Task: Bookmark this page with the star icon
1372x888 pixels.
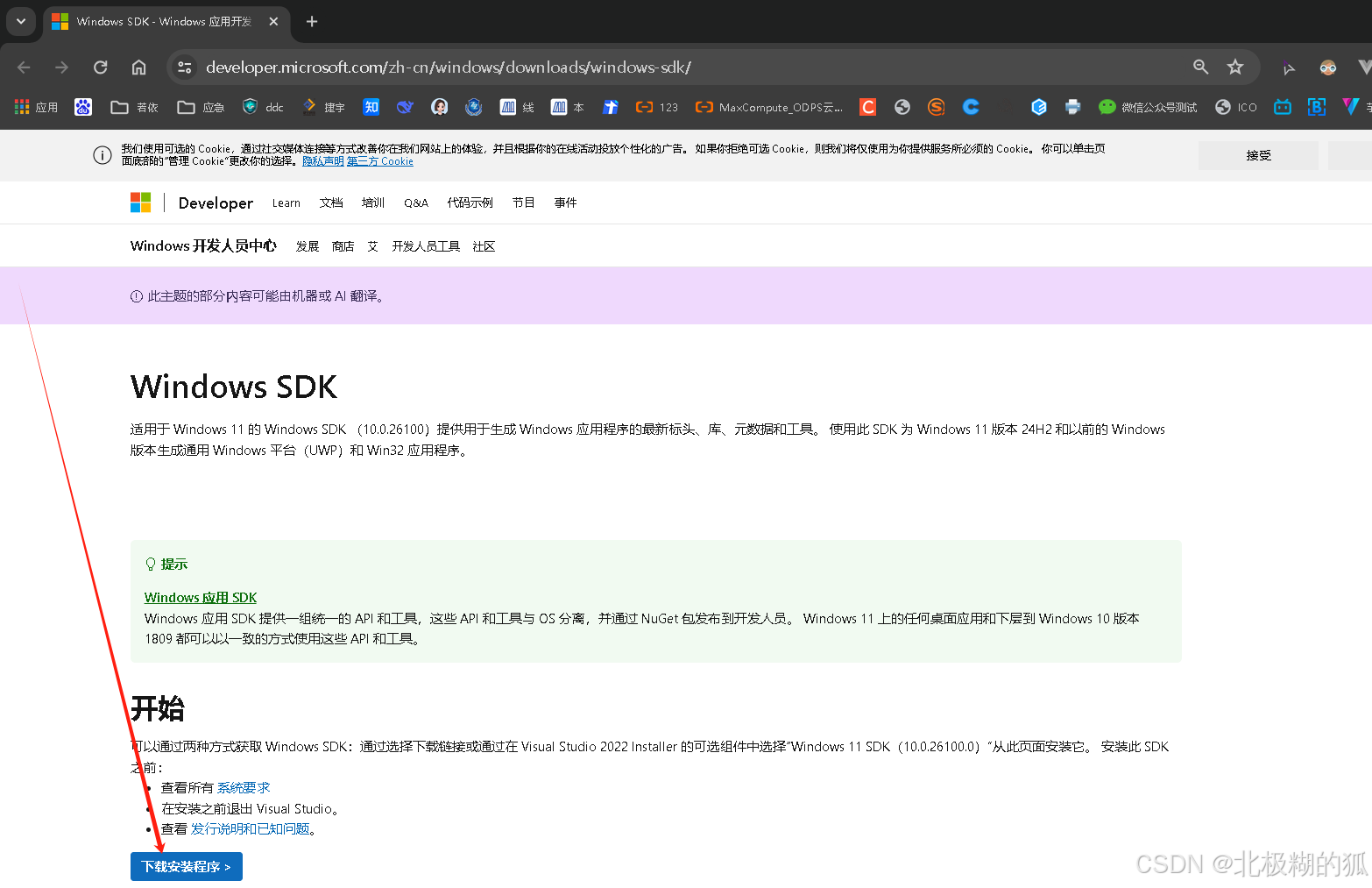Action: tap(1235, 67)
